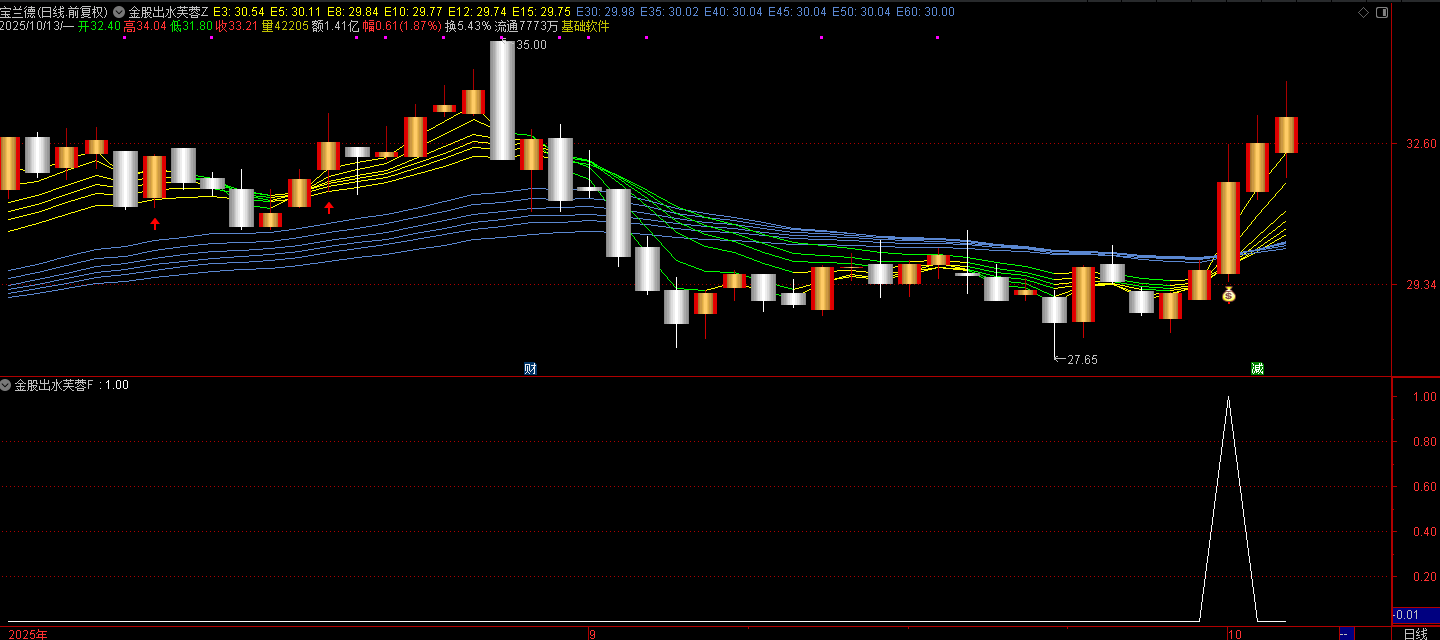Click the blue 财 marker icon

[530, 368]
